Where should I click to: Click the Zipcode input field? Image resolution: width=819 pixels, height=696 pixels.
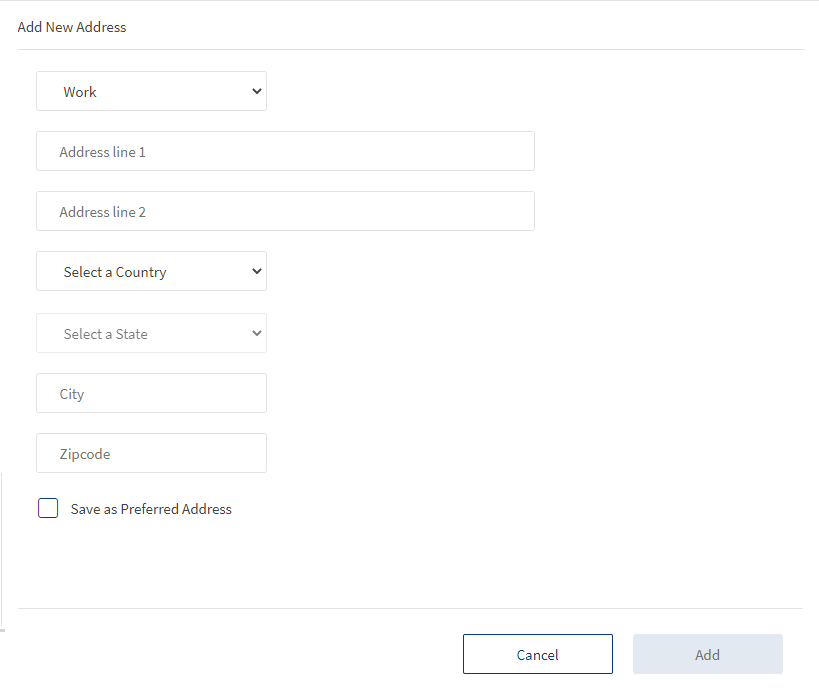(151, 453)
